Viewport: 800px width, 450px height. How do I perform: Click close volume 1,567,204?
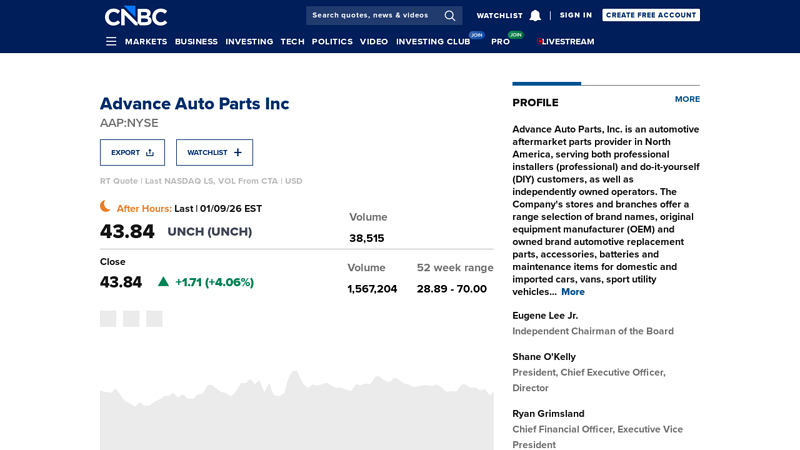pos(372,289)
